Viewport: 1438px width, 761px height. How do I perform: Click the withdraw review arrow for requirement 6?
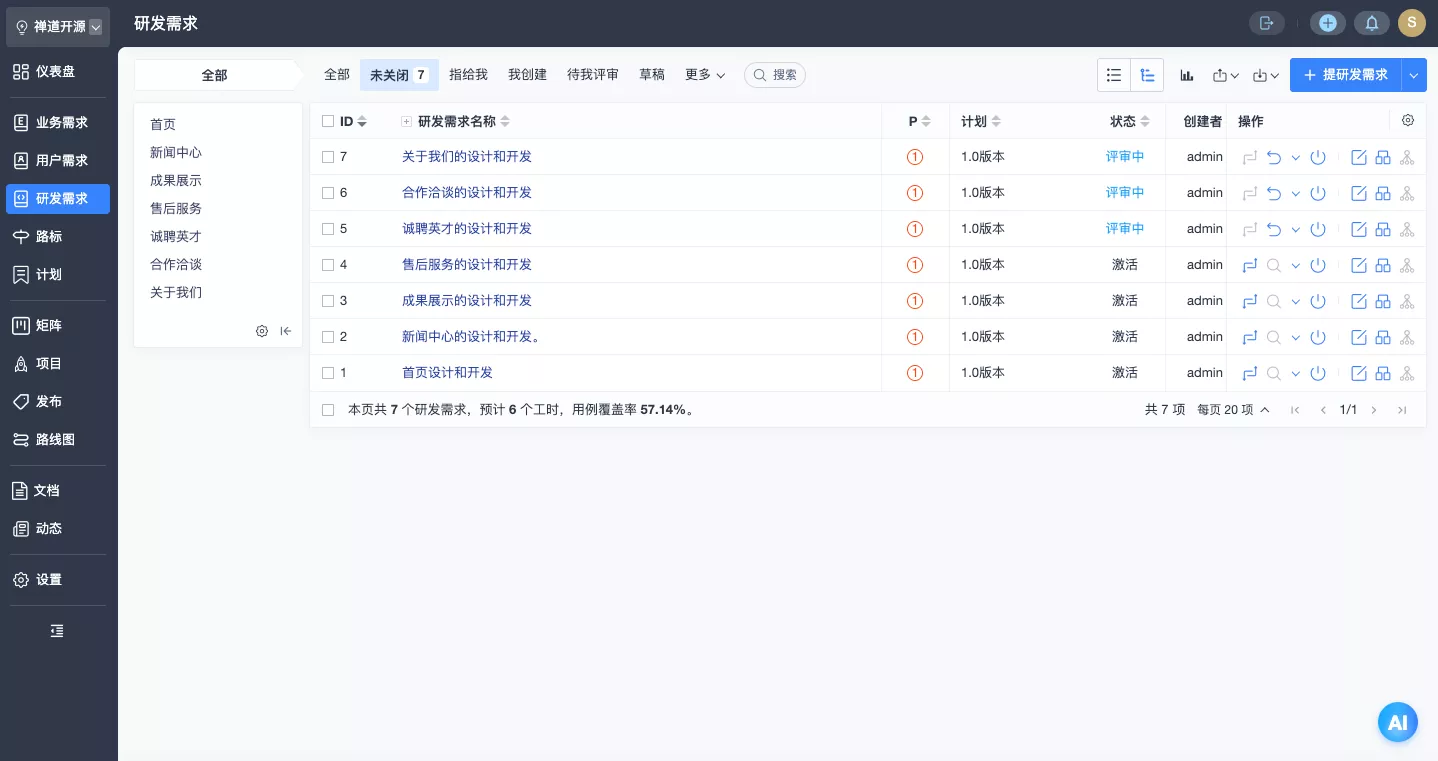1273,193
